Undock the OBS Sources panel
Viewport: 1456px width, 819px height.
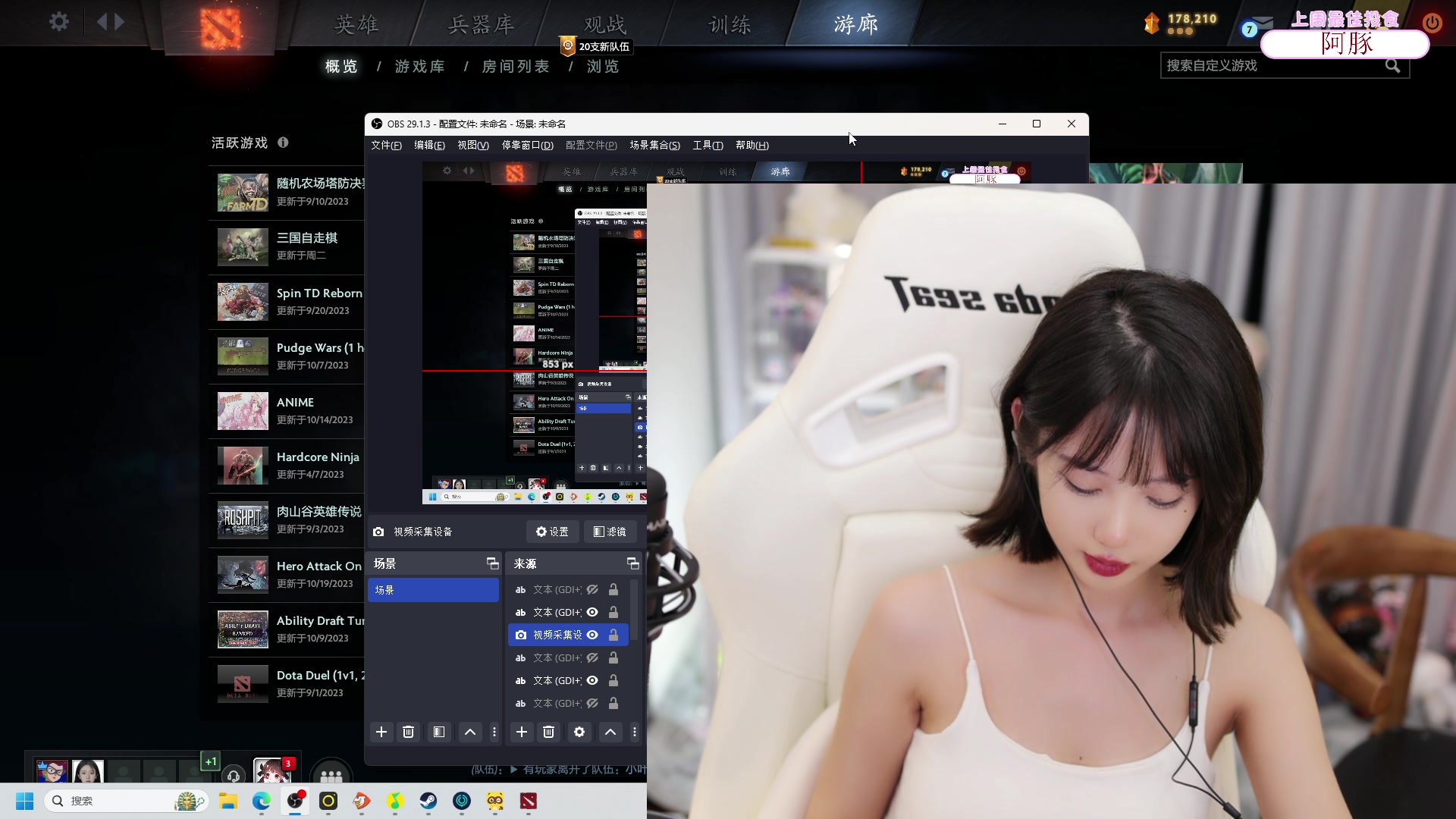coord(632,563)
